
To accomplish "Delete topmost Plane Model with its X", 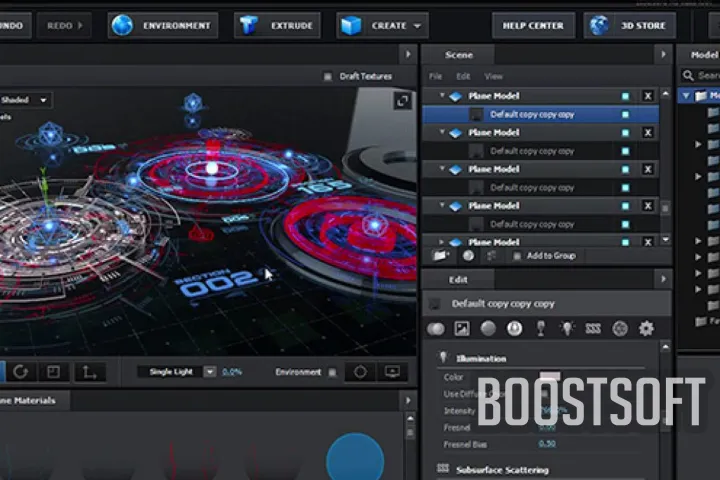I will [648, 96].
